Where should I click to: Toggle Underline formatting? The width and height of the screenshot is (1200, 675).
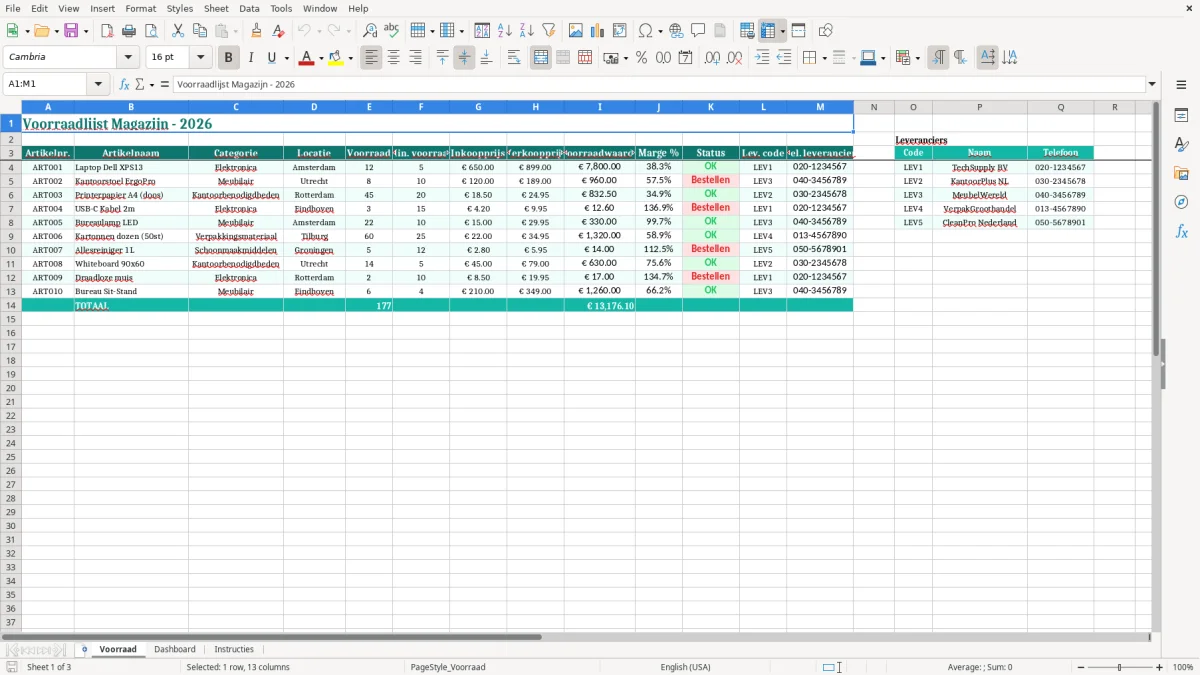point(271,58)
